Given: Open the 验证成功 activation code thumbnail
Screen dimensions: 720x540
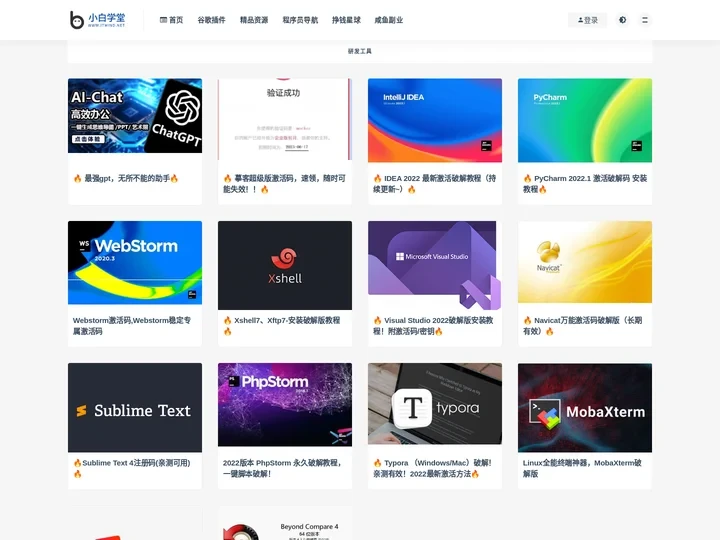Looking at the screenshot, I should click(285, 119).
